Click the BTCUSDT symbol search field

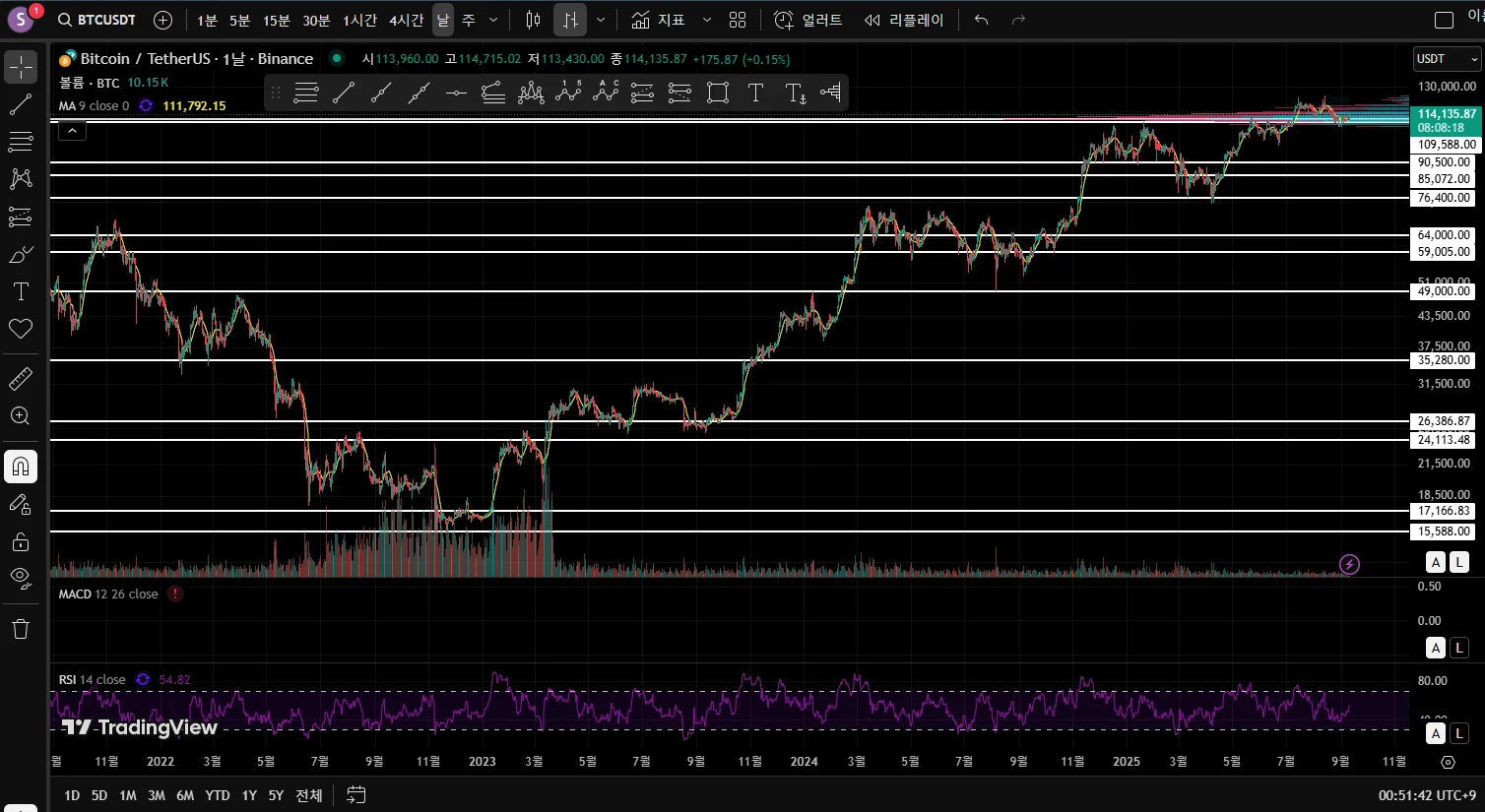pyautogui.click(x=97, y=20)
